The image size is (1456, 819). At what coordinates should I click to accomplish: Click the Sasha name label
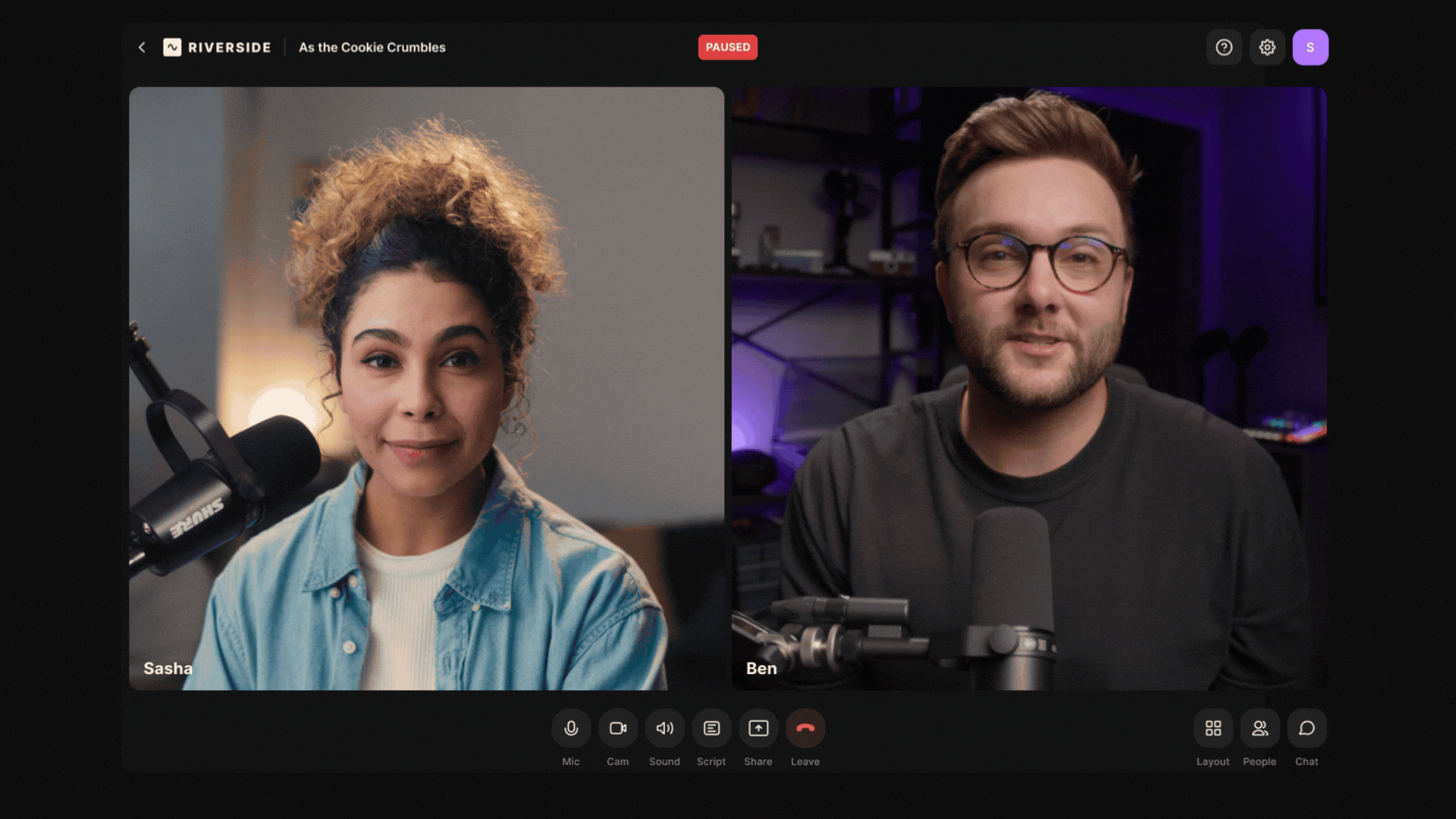pos(168,668)
